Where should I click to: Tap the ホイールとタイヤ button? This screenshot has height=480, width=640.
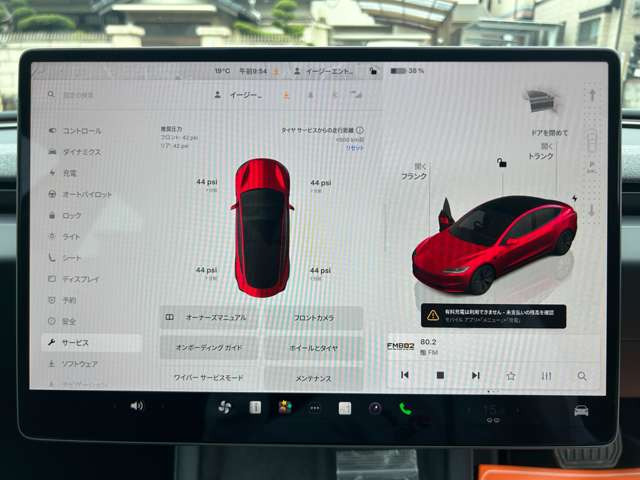coord(314,348)
